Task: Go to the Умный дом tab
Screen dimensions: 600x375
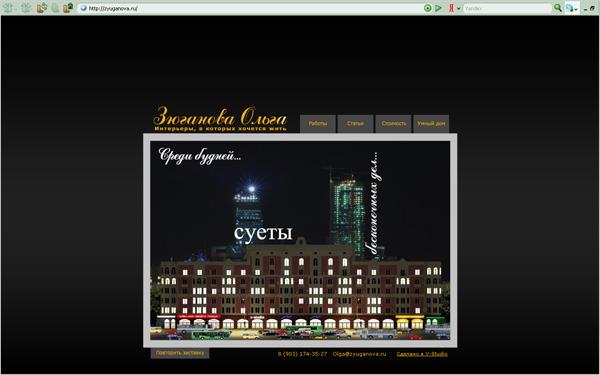Action: pyautogui.click(x=431, y=124)
